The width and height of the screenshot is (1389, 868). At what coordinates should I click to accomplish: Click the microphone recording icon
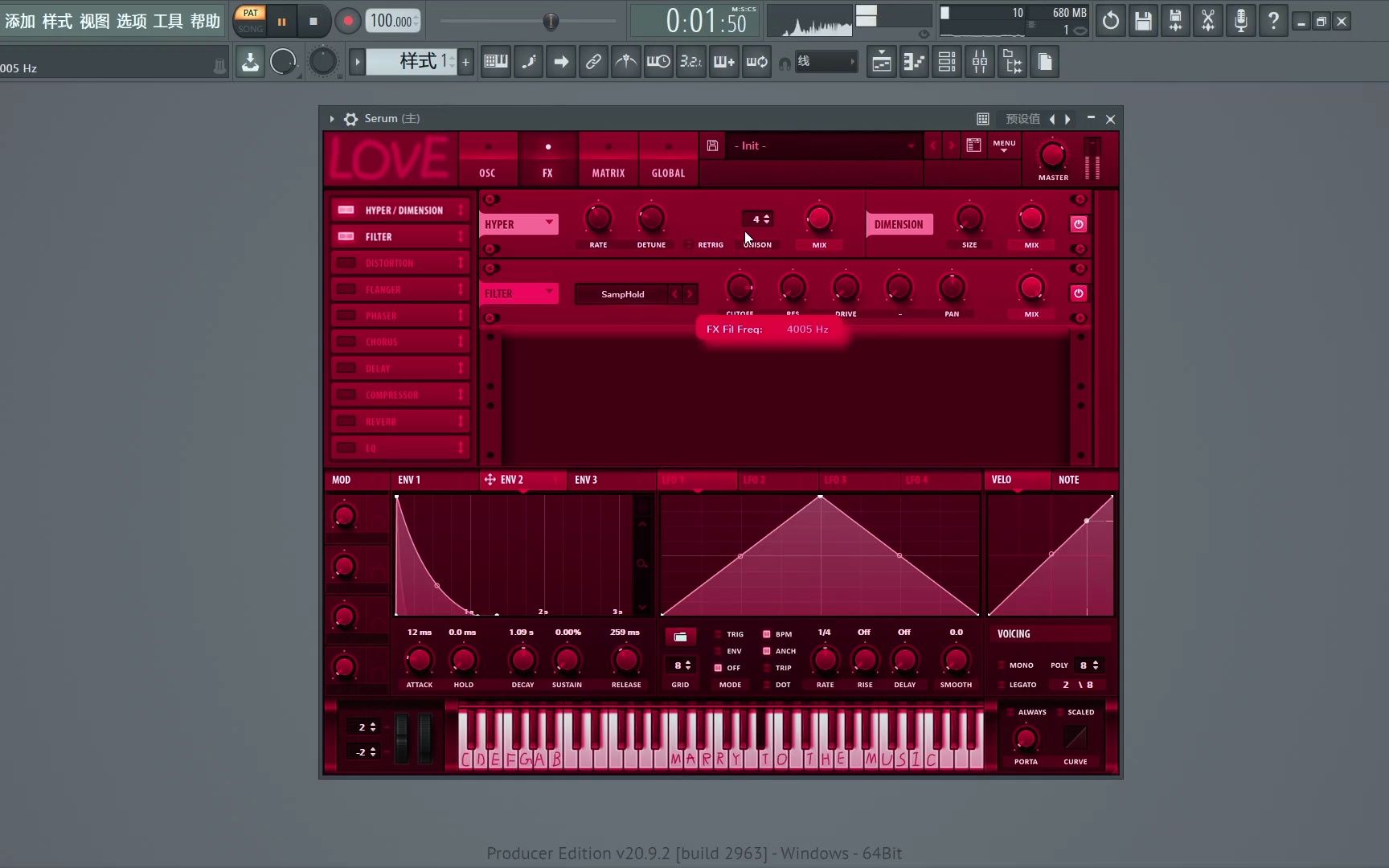tap(1241, 21)
